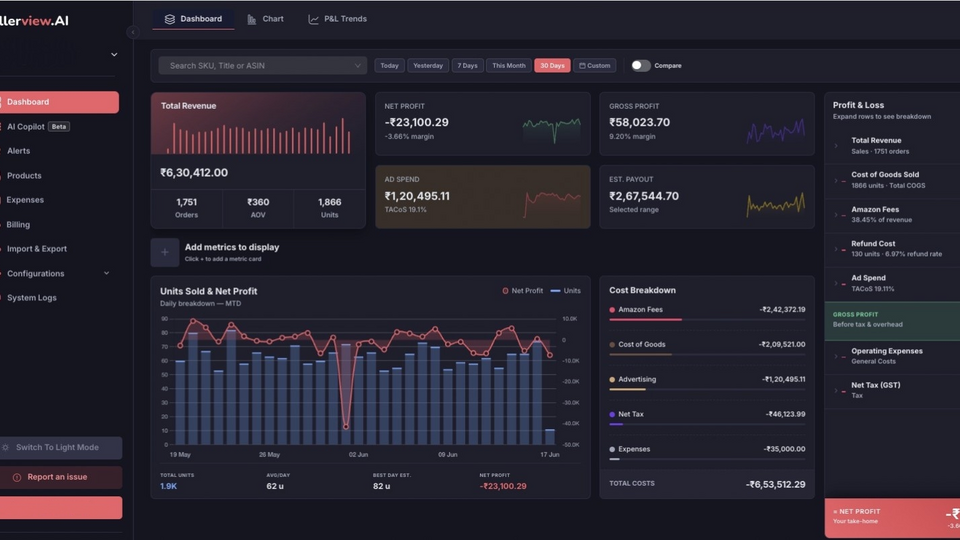Click the Net Profit metric card
The height and width of the screenshot is (540, 960).
[x=482, y=124]
